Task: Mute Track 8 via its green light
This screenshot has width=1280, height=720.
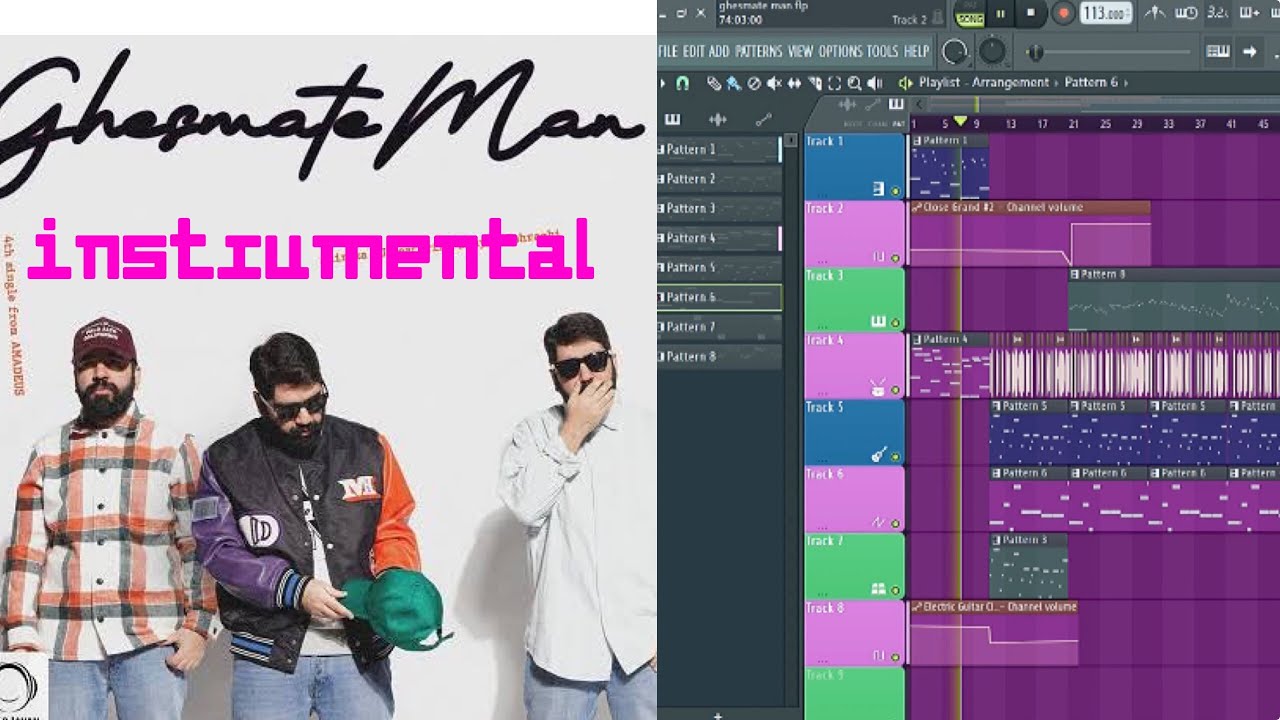Action: pos(896,657)
